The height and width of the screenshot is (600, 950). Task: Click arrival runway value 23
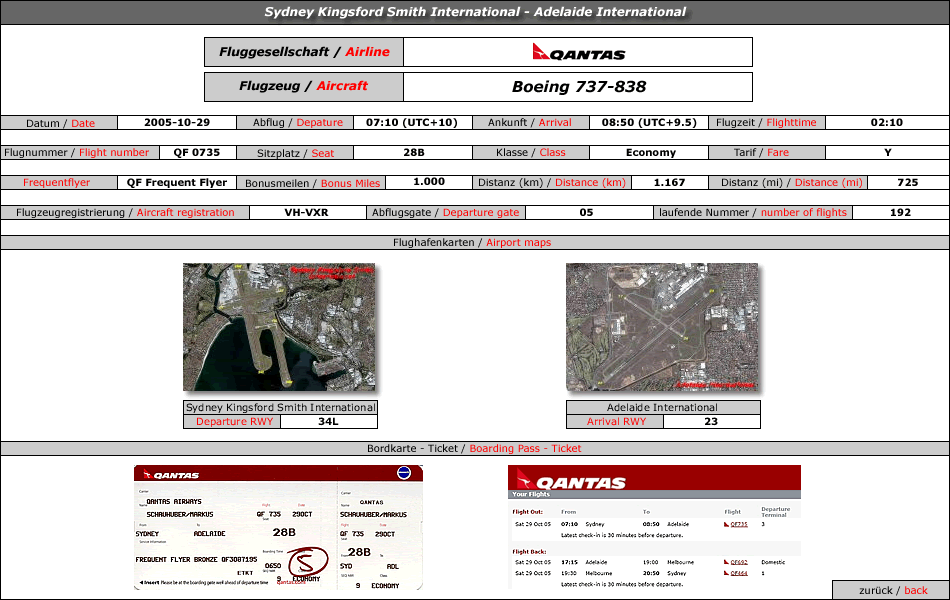coord(711,421)
